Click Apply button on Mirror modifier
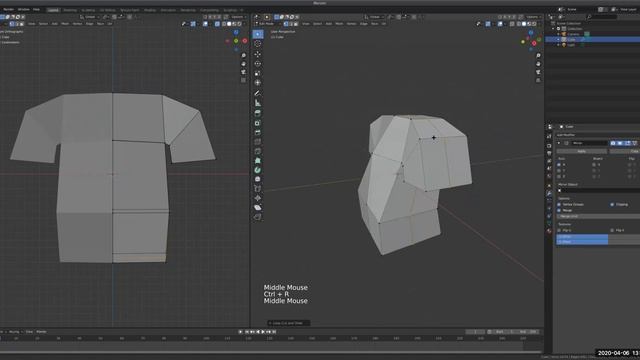This screenshot has height=360, width=640. tap(582, 151)
